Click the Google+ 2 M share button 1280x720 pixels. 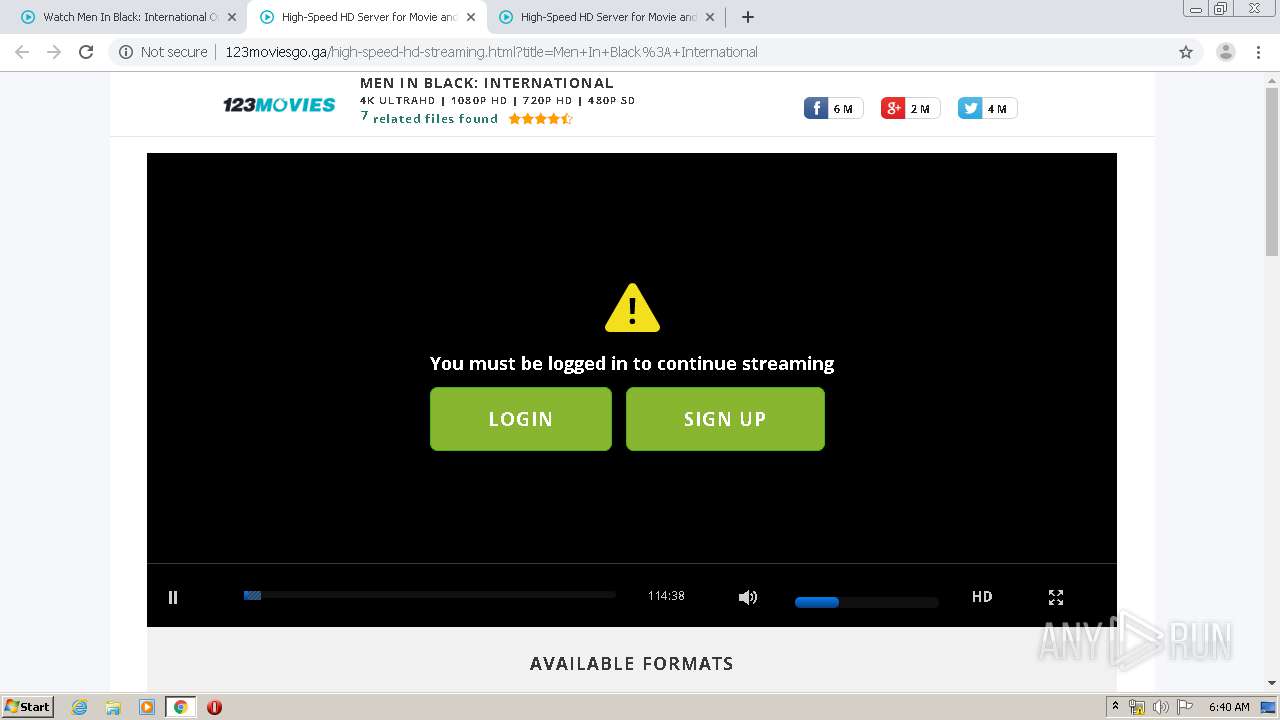tap(911, 108)
